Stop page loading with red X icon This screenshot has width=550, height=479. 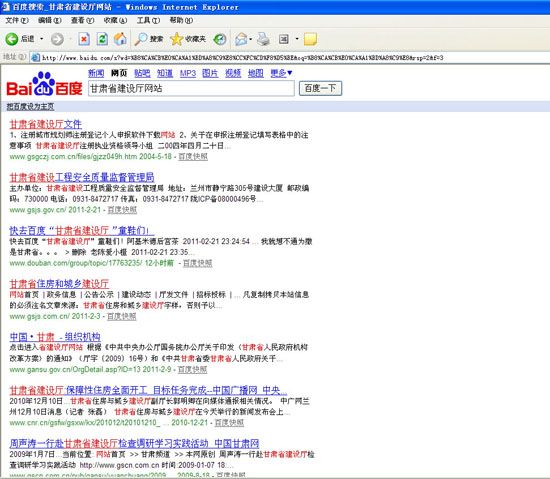click(84, 39)
